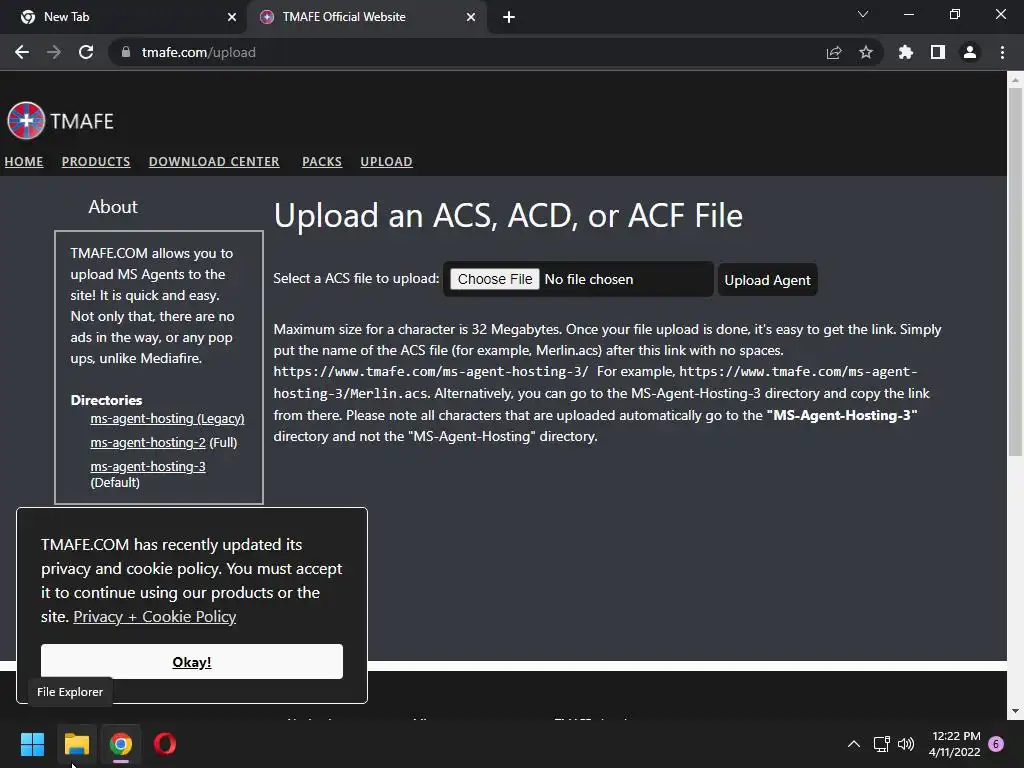Image resolution: width=1024 pixels, height=768 pixels.
Task: Go to the HOME menu item
Action: (x=24, y=161)
